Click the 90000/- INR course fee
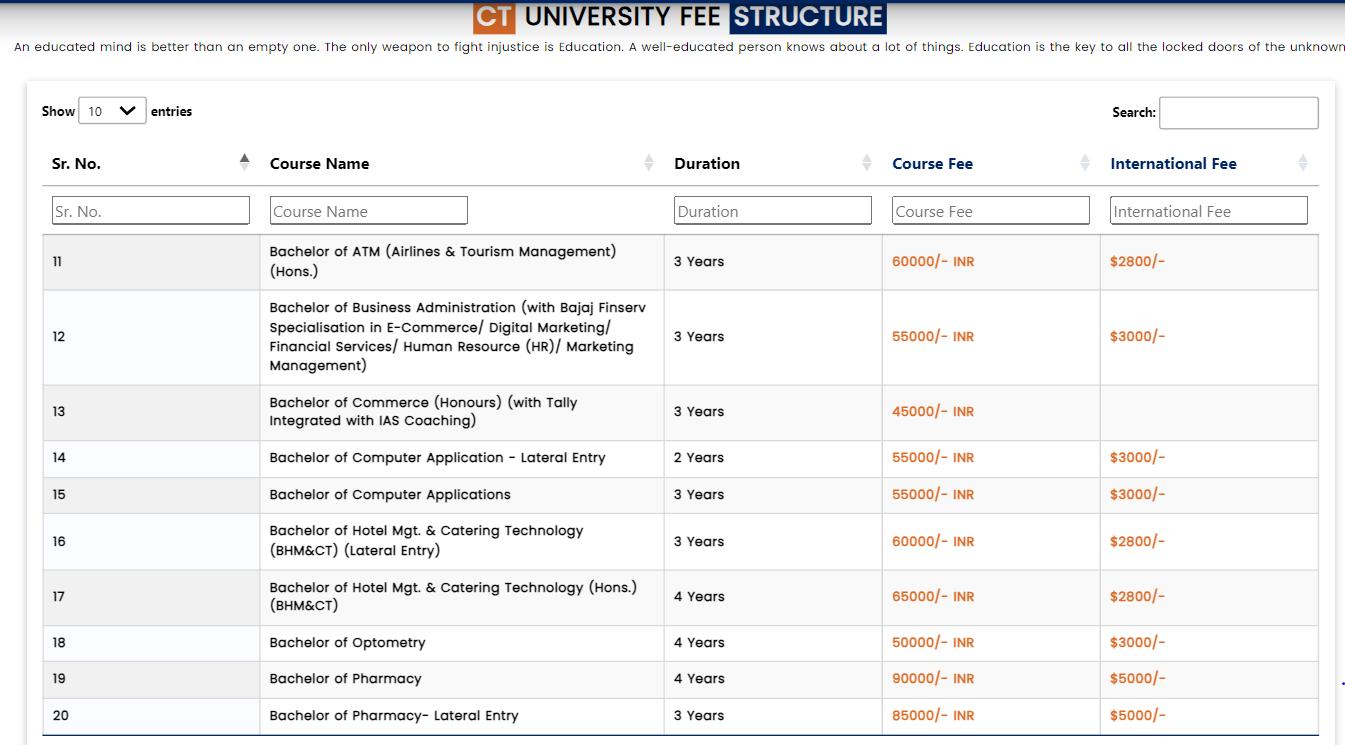The image size is (1345, 745). [933, 678]
